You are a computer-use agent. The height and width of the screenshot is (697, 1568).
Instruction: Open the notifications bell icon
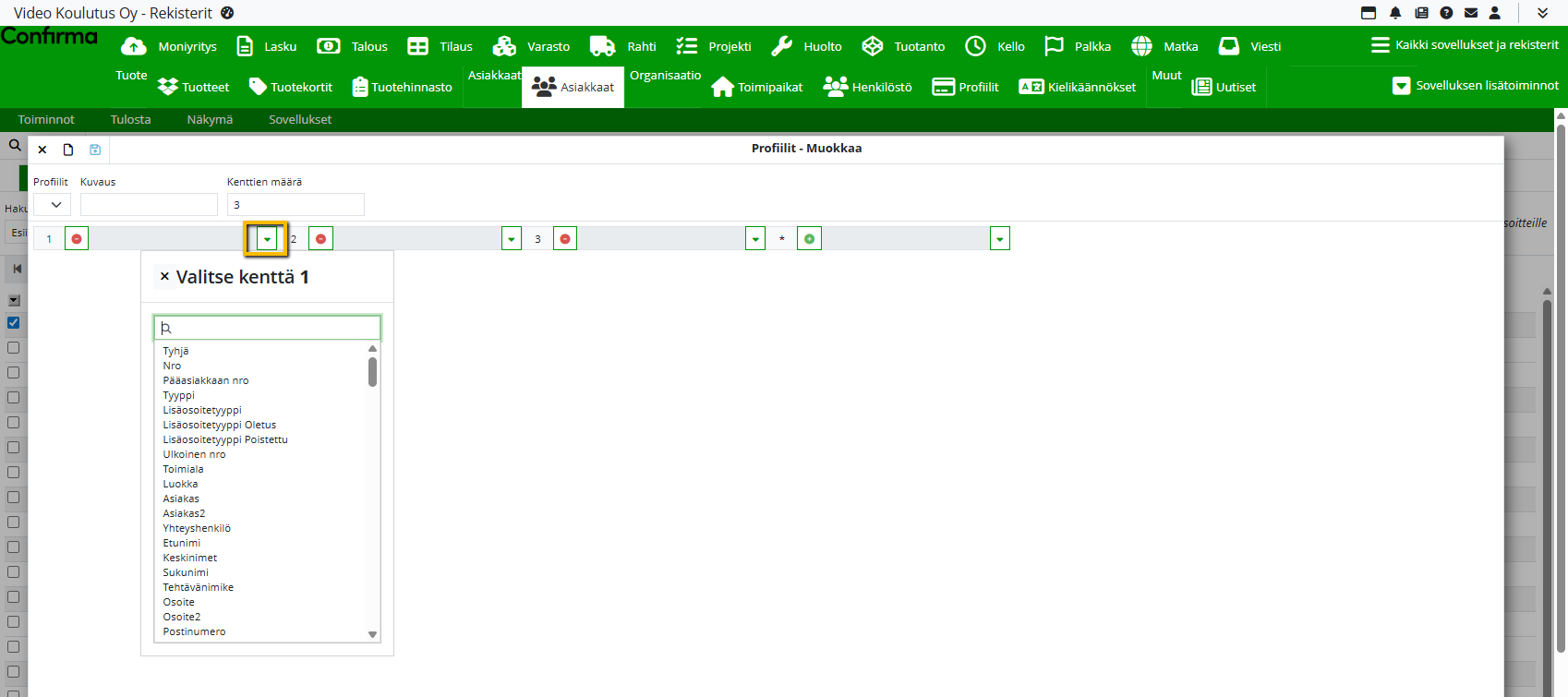coord(1395,13)
